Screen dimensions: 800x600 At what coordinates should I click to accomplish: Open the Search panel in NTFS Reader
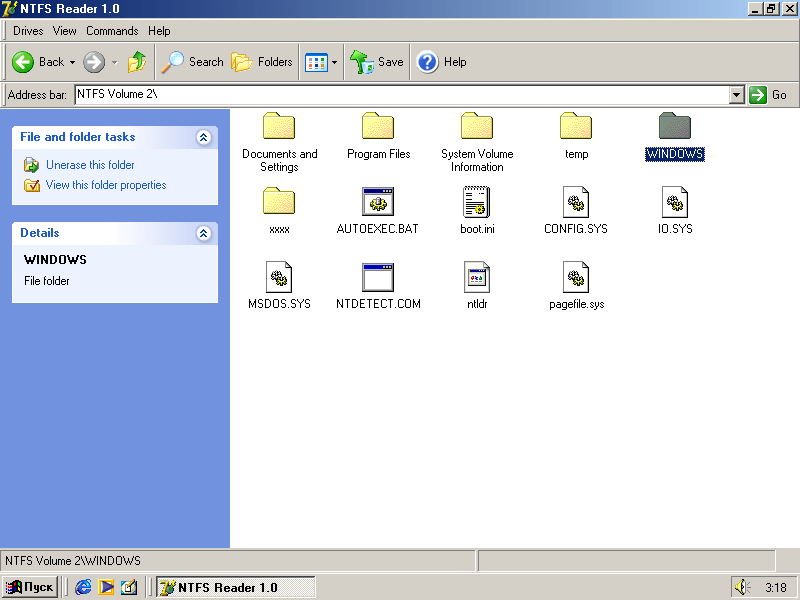tap(192, 61)
